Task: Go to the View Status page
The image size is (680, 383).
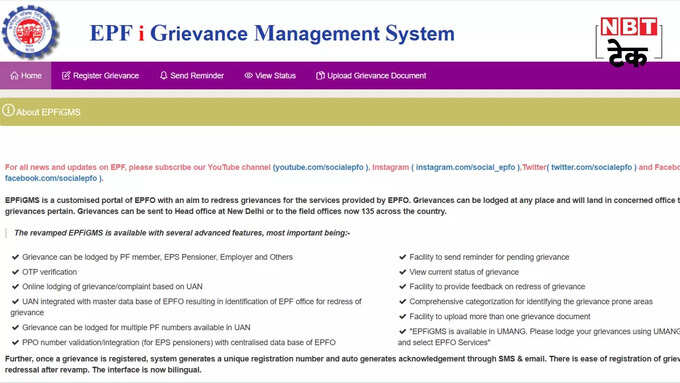Action: (270, 75)
